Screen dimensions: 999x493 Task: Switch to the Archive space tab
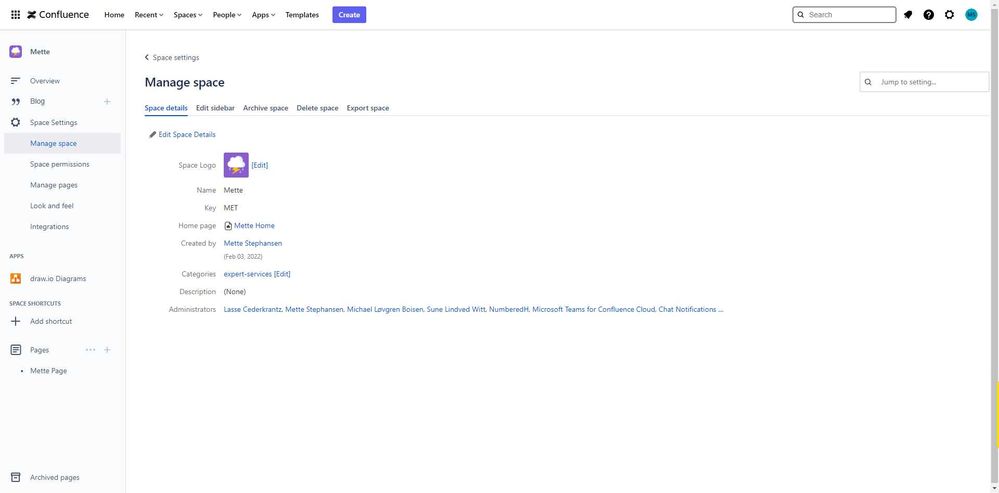[x=266, y=108]
